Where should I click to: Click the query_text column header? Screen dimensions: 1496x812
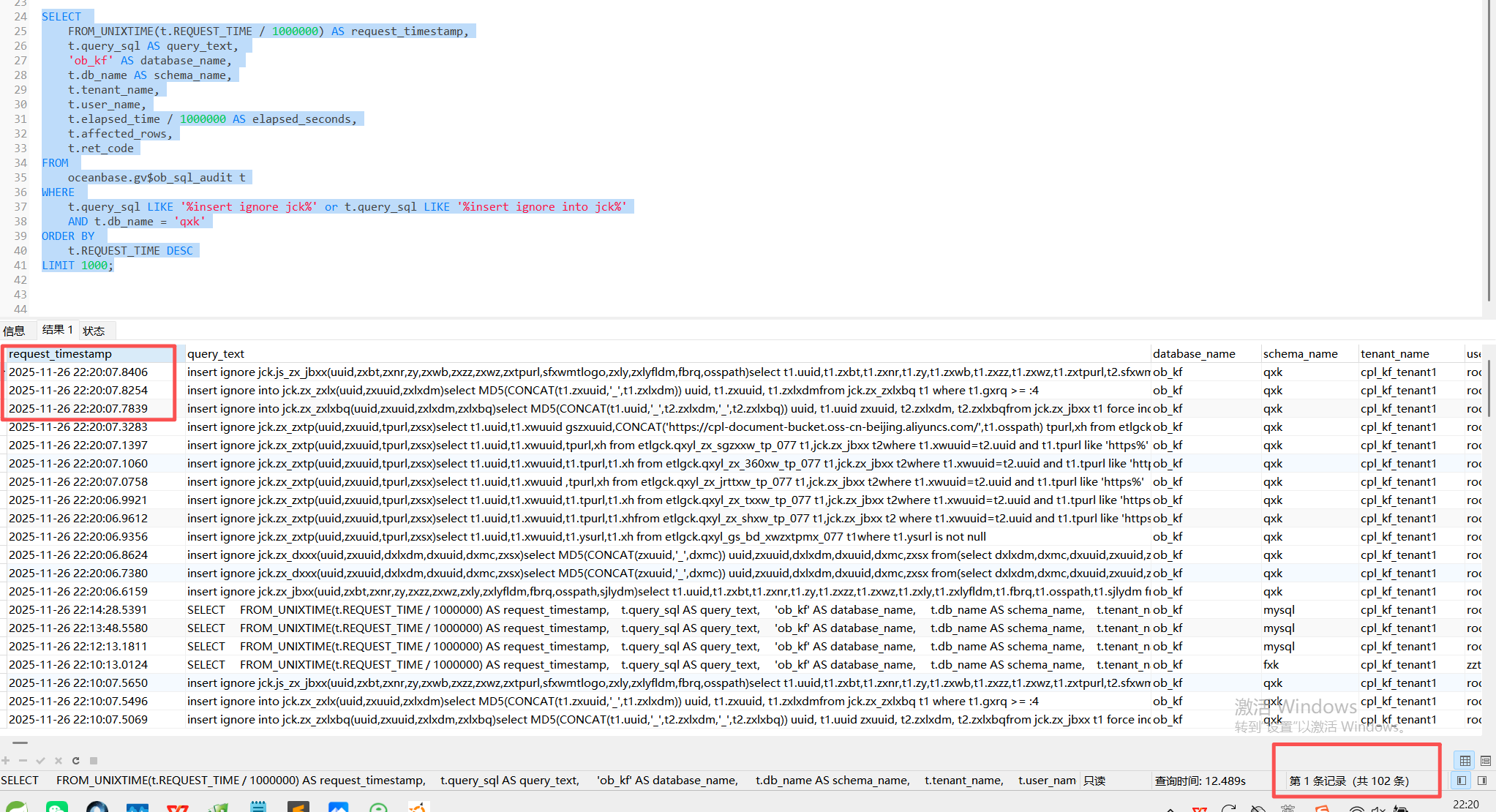(215, 354)
